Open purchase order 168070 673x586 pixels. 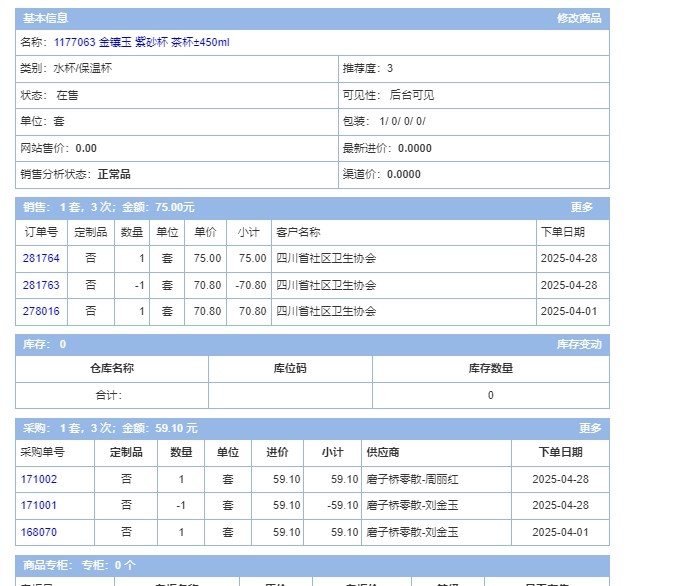coord(39,532)
